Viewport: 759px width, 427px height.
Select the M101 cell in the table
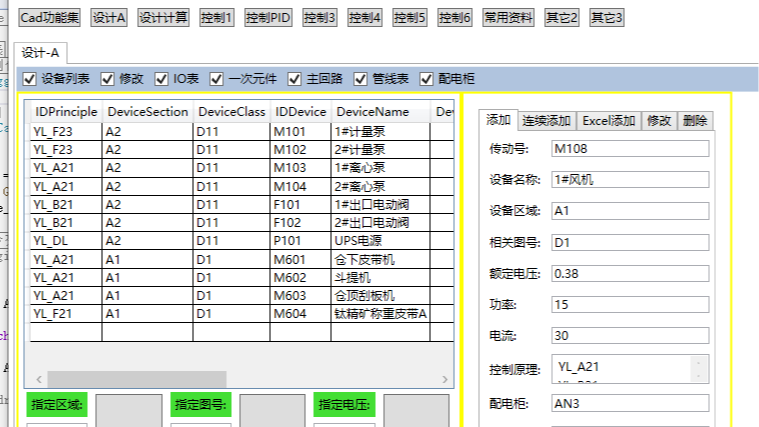pyautogui.click(x=301, y=132)
